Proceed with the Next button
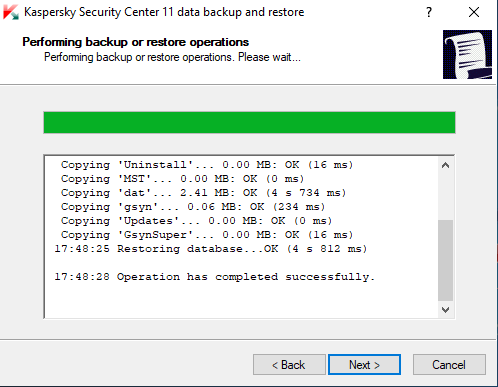The image size is (498, 387). 364,365
